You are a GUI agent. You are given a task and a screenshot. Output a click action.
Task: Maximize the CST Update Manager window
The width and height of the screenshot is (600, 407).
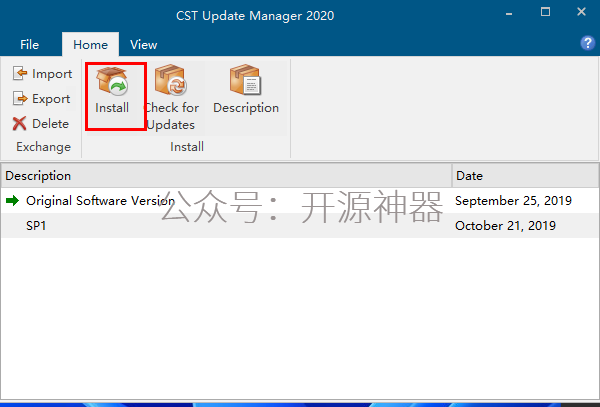pos(545,12)
